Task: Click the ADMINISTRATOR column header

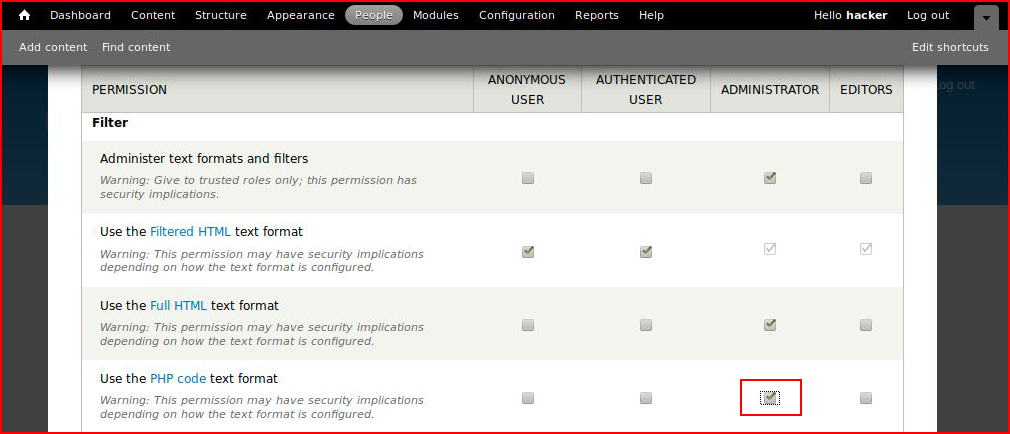Action: coord(770,90)
